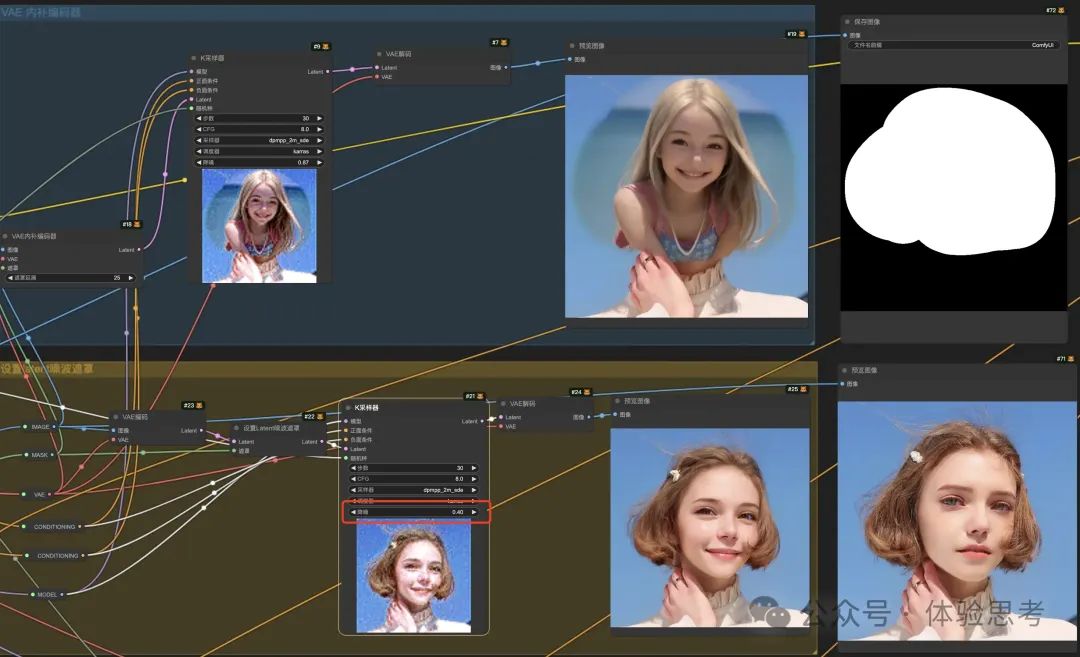Open sampler dropdown in bottom K采样器 node
This screenshot has width=1080, height=657.
412,490
